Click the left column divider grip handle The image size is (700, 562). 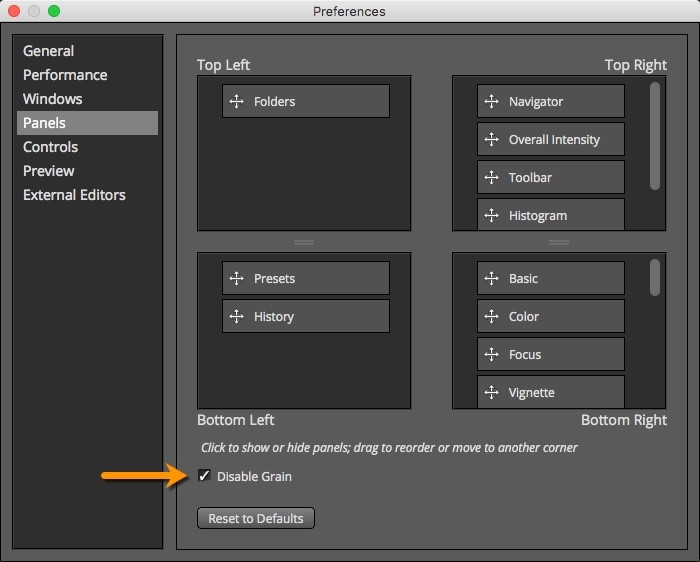tap(304, 242)
